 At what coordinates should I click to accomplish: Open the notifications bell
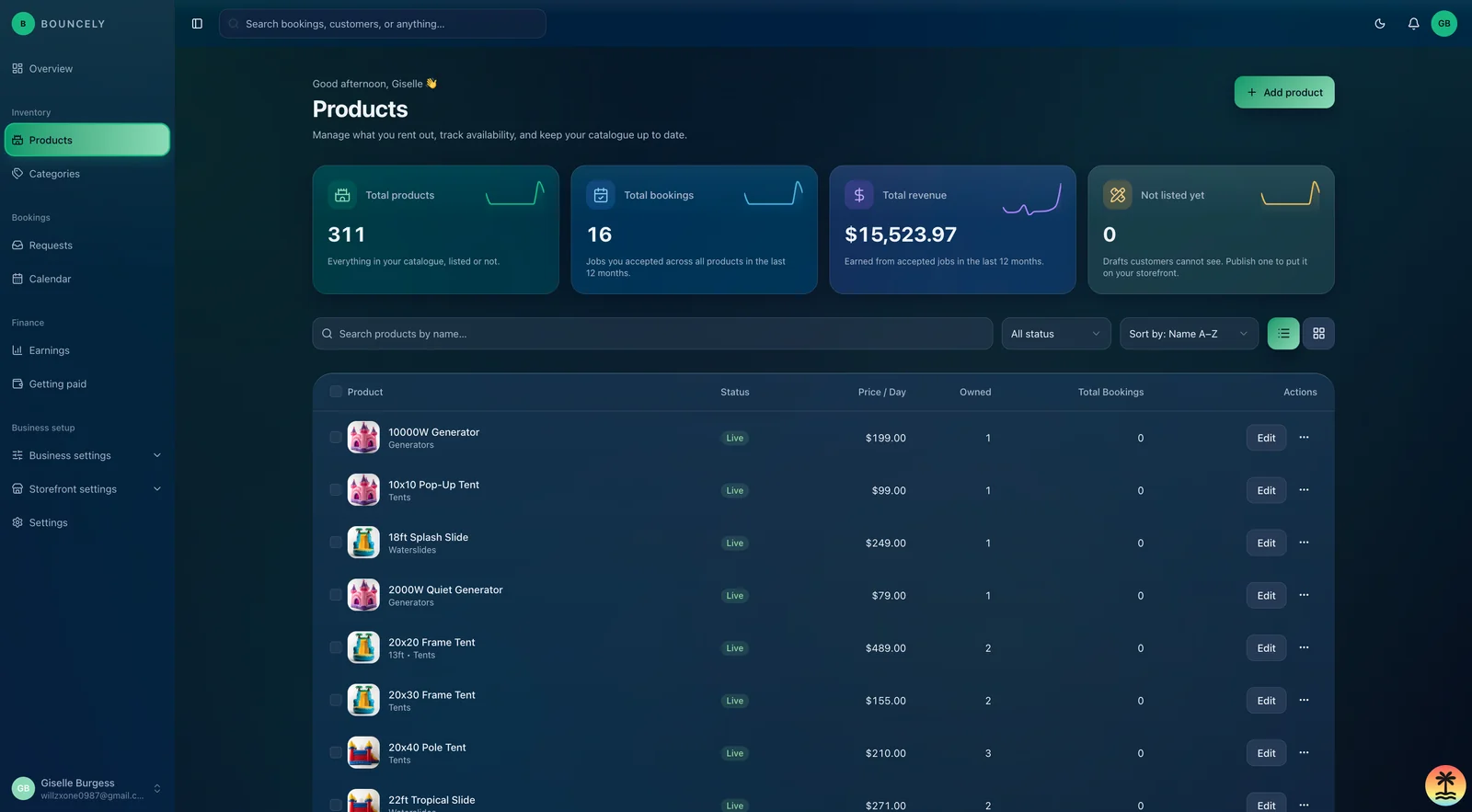point(1413,24)
